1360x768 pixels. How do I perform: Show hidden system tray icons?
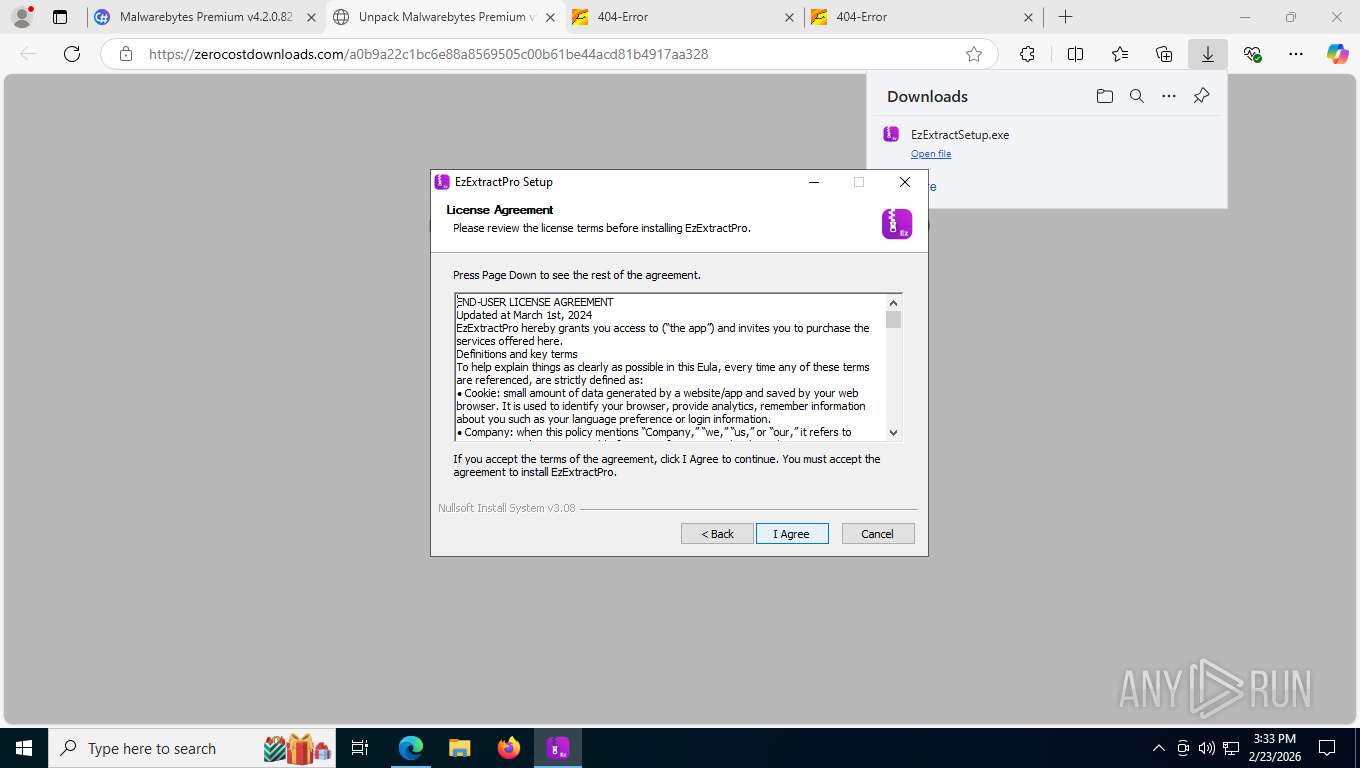coord(1159,748)
